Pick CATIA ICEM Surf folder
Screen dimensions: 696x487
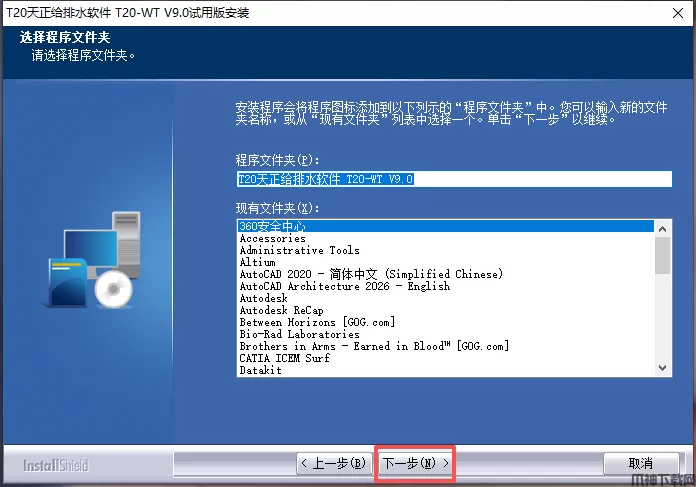(445, 358)
